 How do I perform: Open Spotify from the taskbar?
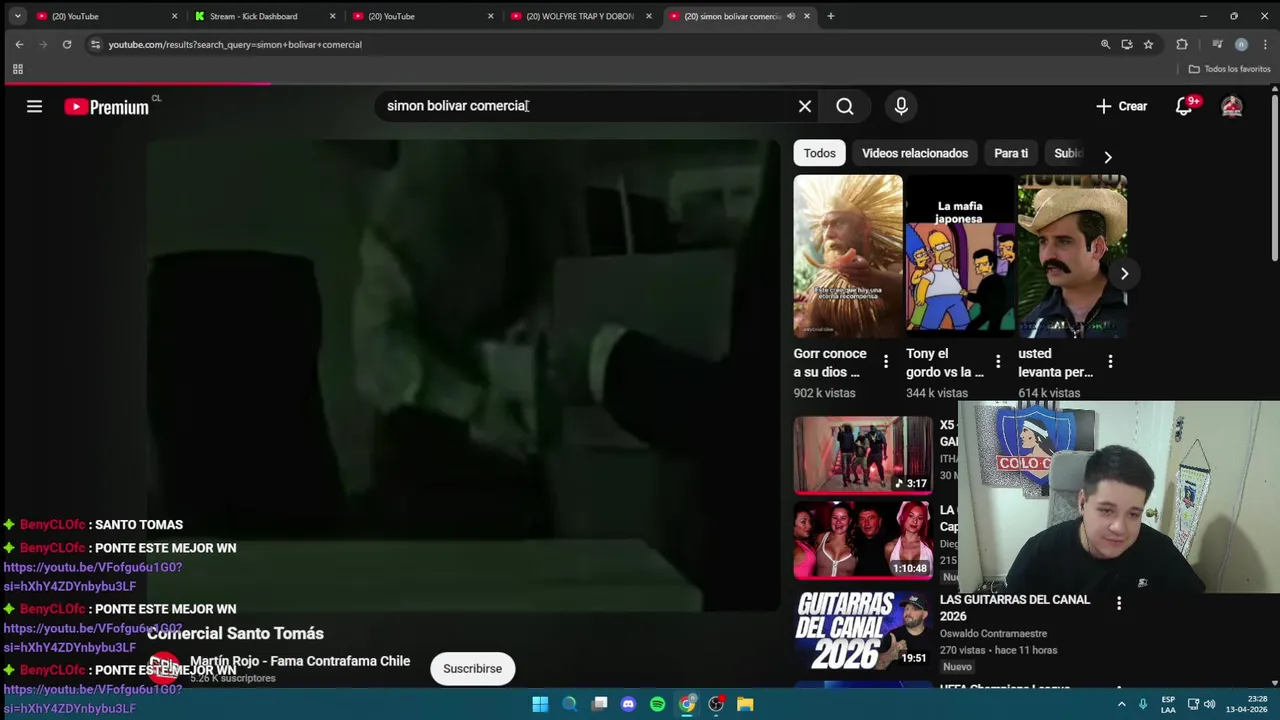pos(657,704)
